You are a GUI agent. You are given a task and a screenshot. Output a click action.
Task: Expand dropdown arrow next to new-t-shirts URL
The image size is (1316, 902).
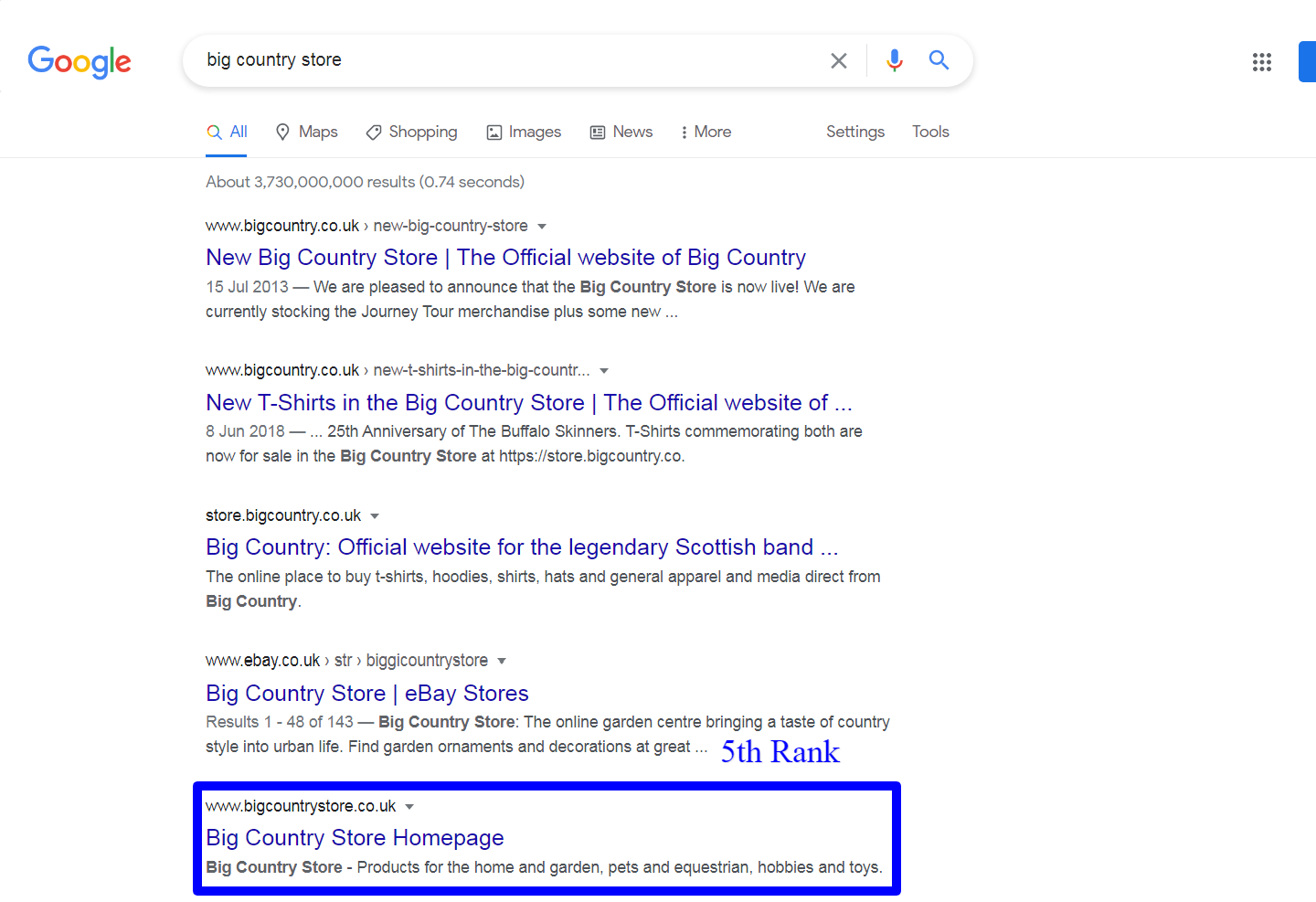click(604, 371)
